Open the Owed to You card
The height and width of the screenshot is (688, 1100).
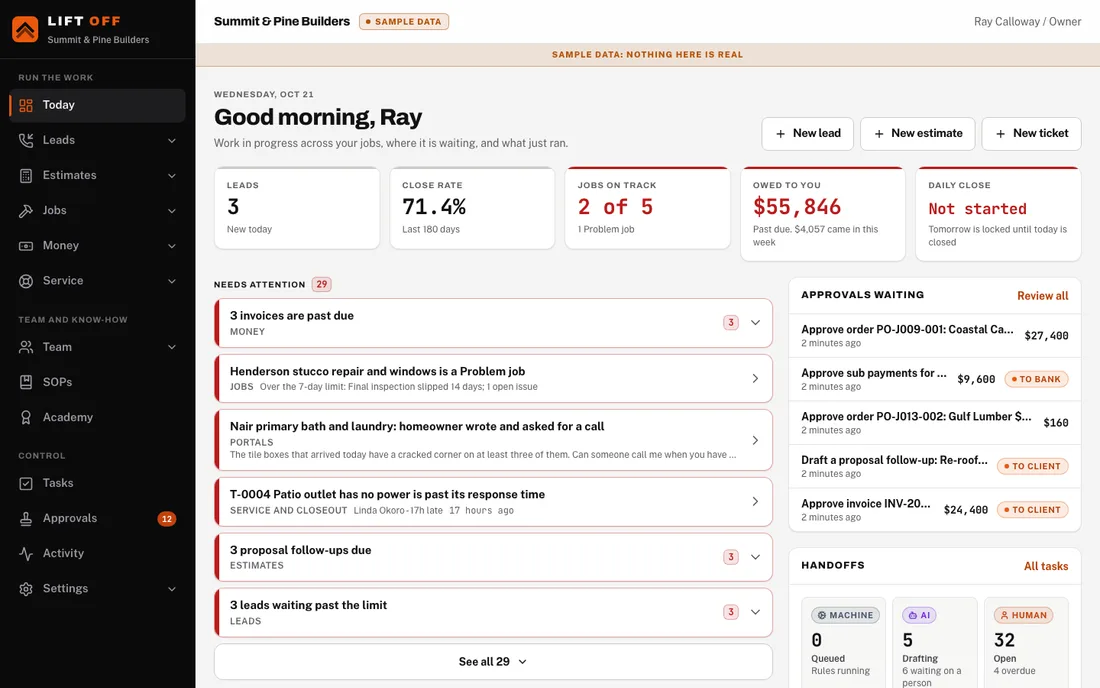pos(823,214)
